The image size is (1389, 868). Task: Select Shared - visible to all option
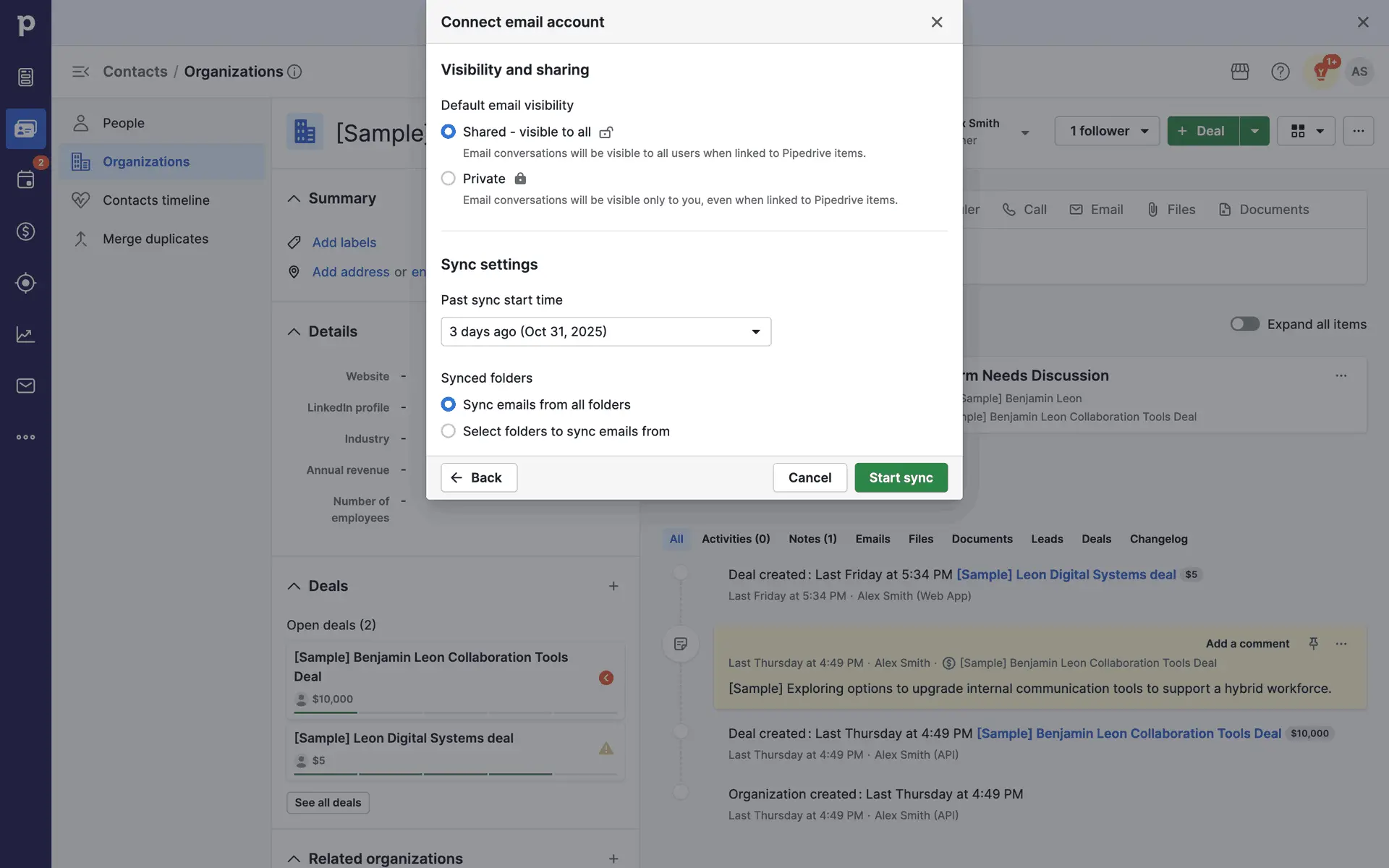(x=449, y=132)
